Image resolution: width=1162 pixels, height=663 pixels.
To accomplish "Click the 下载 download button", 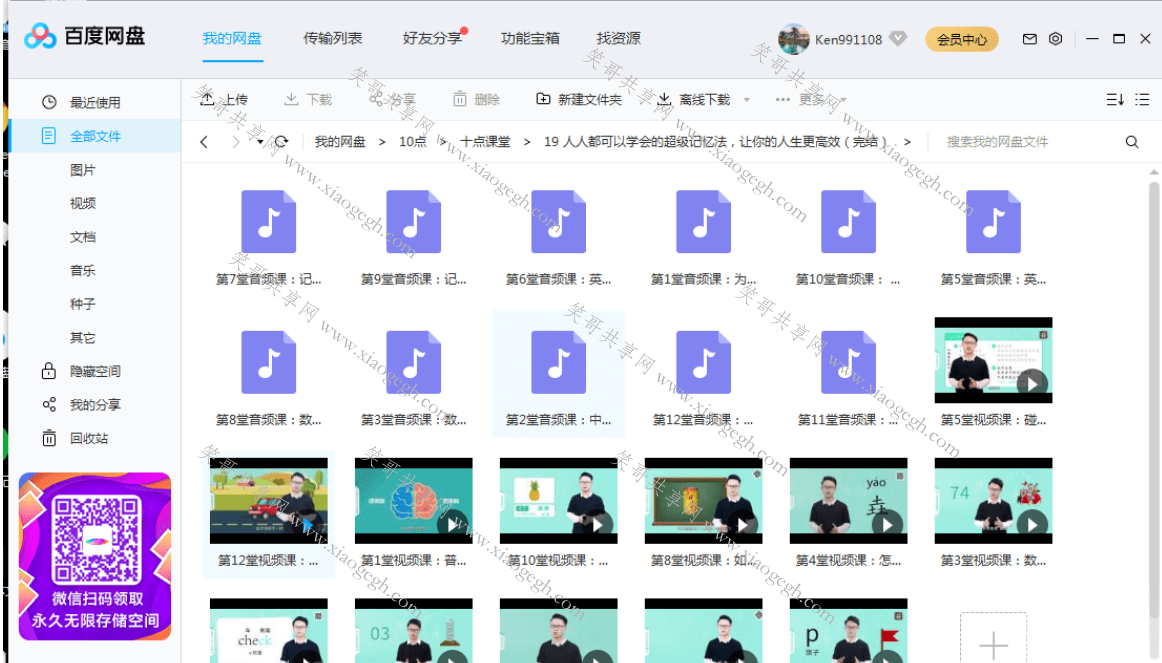I will pyautogui.click(x=308, y=99).
